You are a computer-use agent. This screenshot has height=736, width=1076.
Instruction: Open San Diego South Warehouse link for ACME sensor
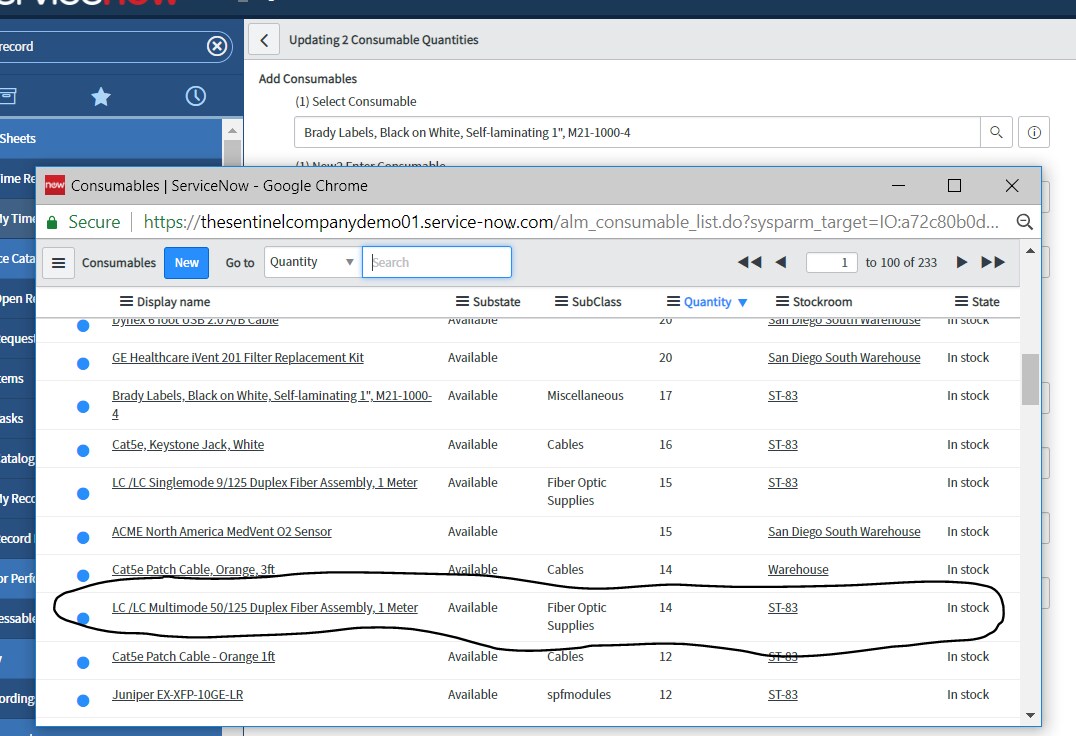point(844,532)
